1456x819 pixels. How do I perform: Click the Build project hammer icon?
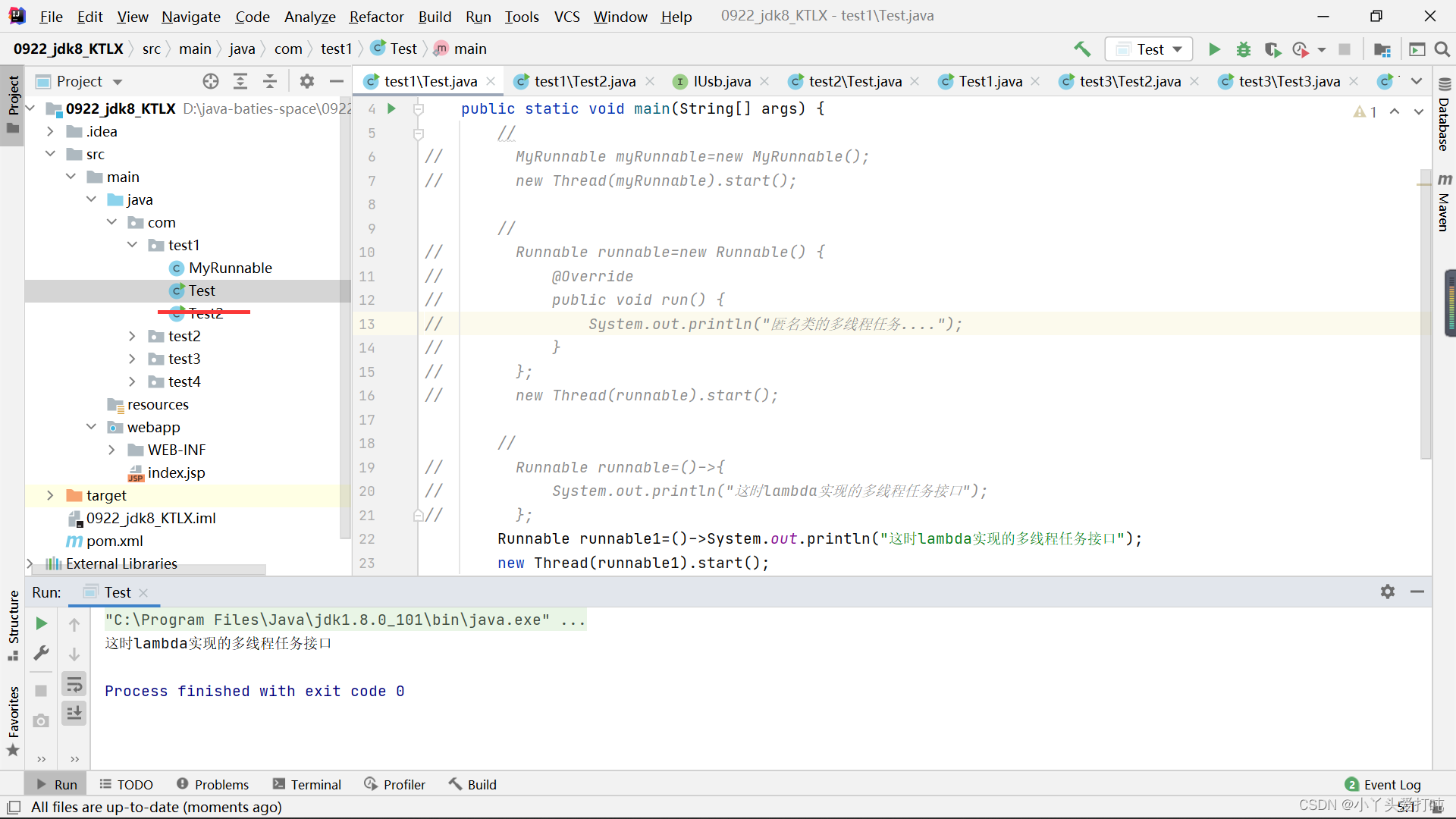[1082, 49]
